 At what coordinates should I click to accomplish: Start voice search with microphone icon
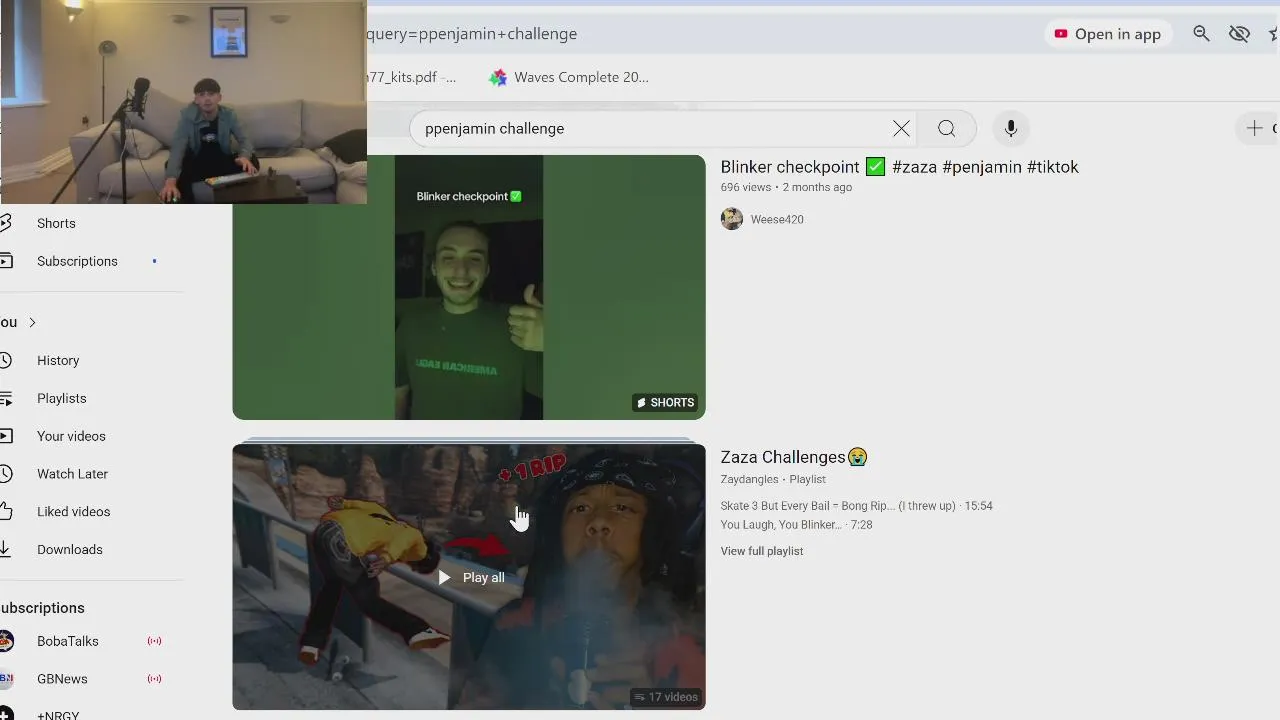pos(1011,128)
